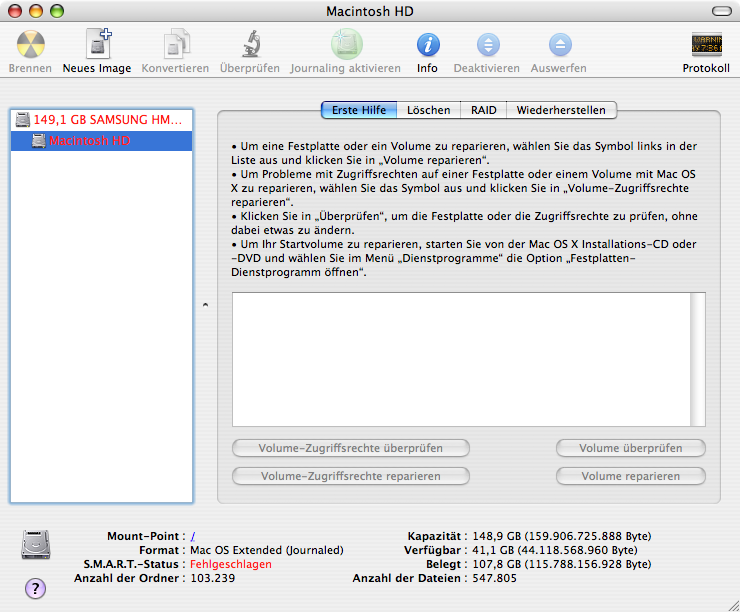Open help with the purple question mark
740x612 pixels.
35,588
